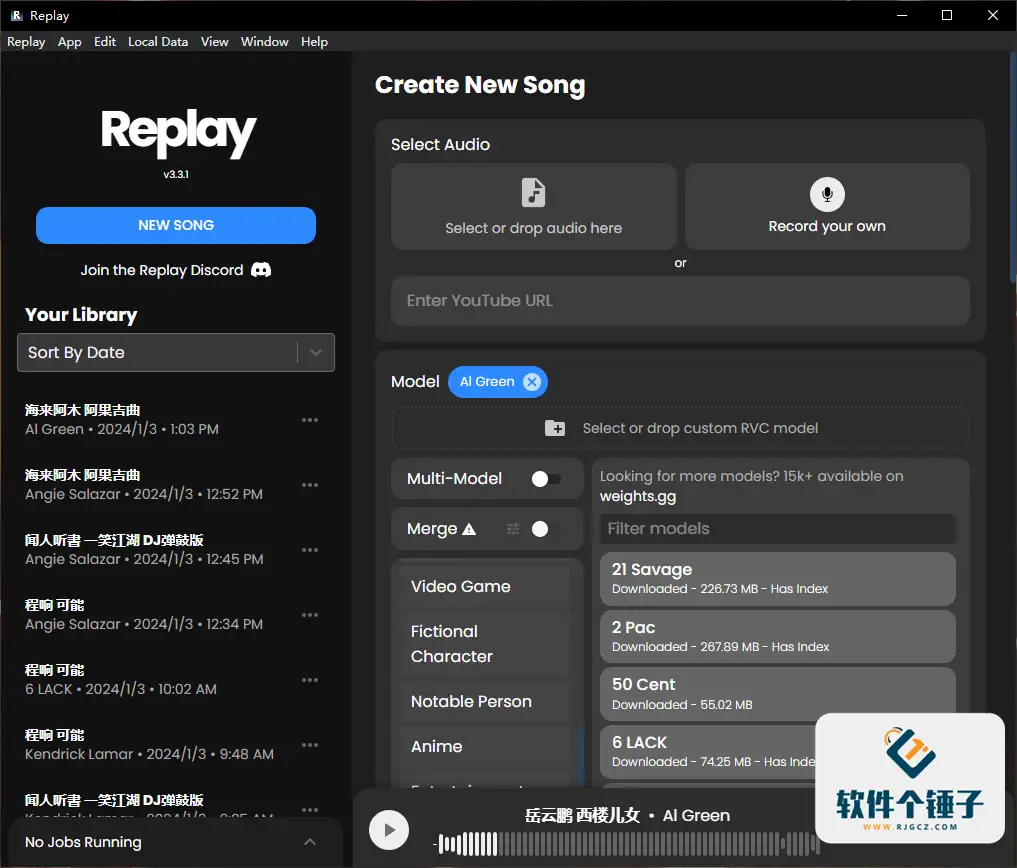The width and height of the screenshot is (1017, 868).
Task: Select the Fictional Character category
Action: click(484, 644)
